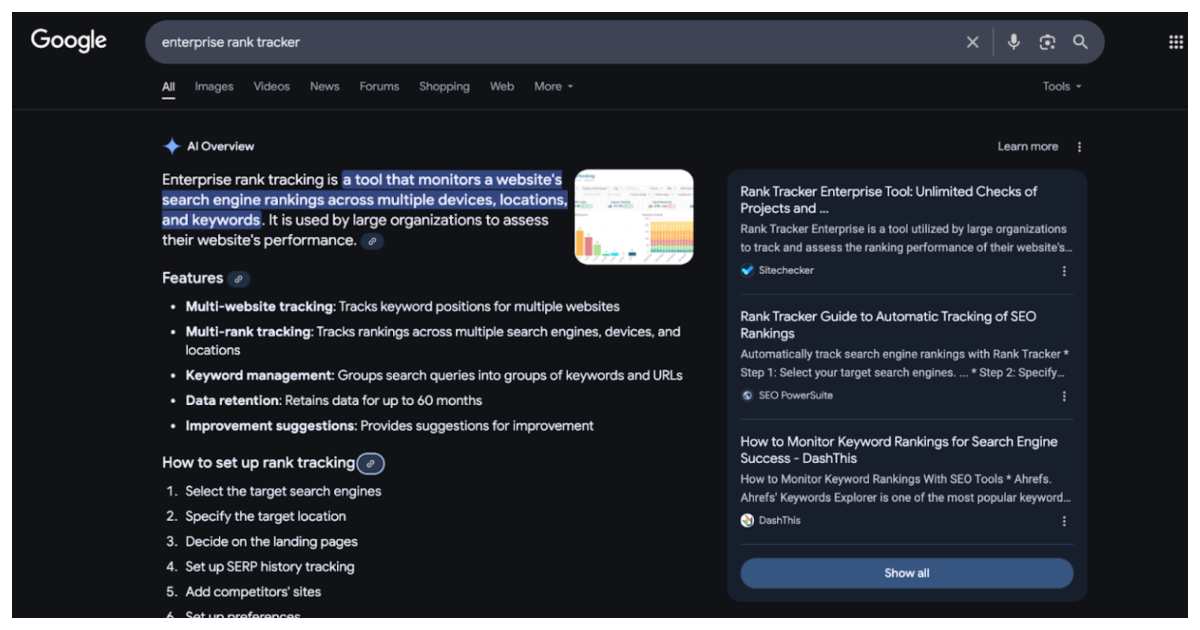The height and width of the screenshot is (630, 1200).
Task: Start voice search with microphone icon
Action: [1013, 42]
